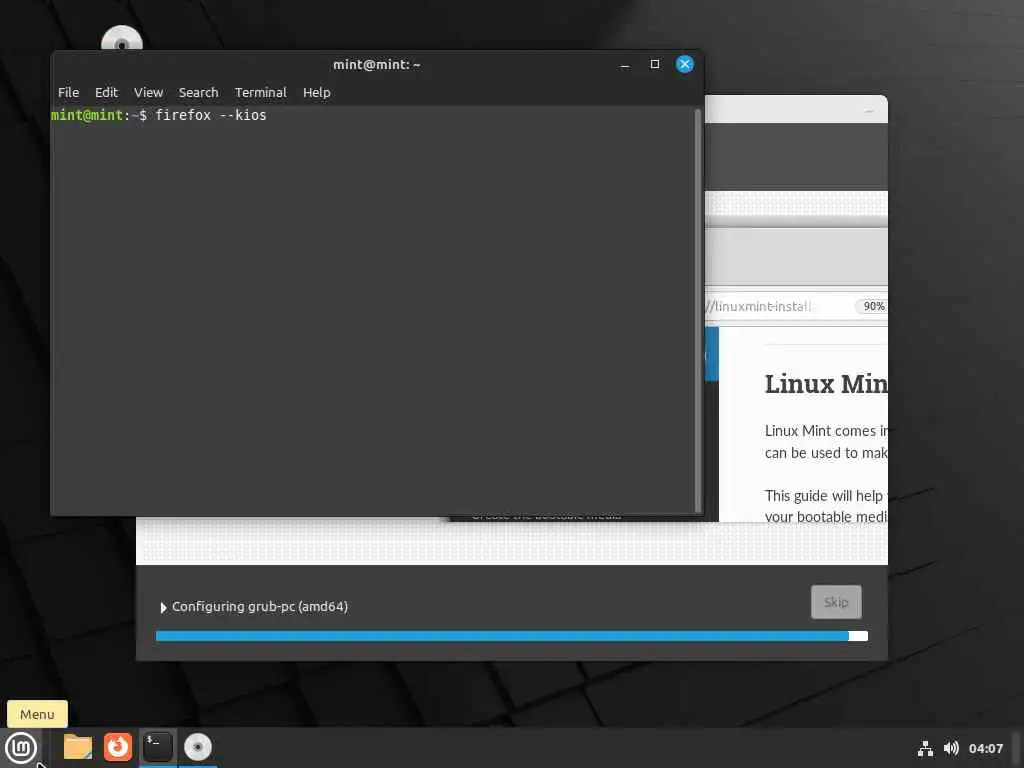The height and width of the screenshot is (768, 1024).
Task: Open the Install Linux Mint desktop disc icon
Action: 121,38
